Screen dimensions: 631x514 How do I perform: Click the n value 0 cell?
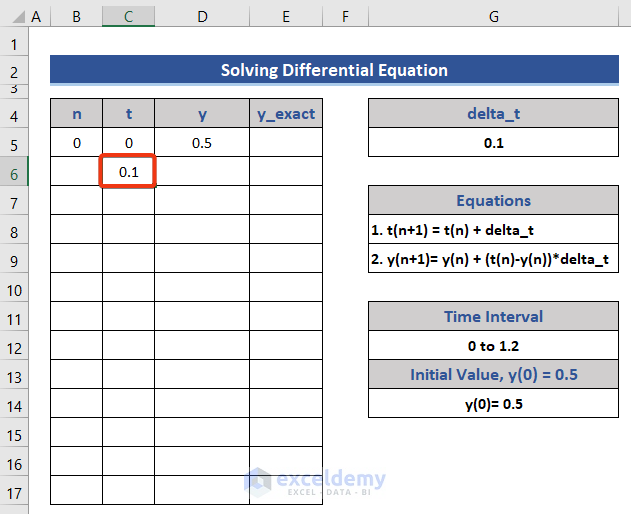pyautogui.click(x=77, y=143)
